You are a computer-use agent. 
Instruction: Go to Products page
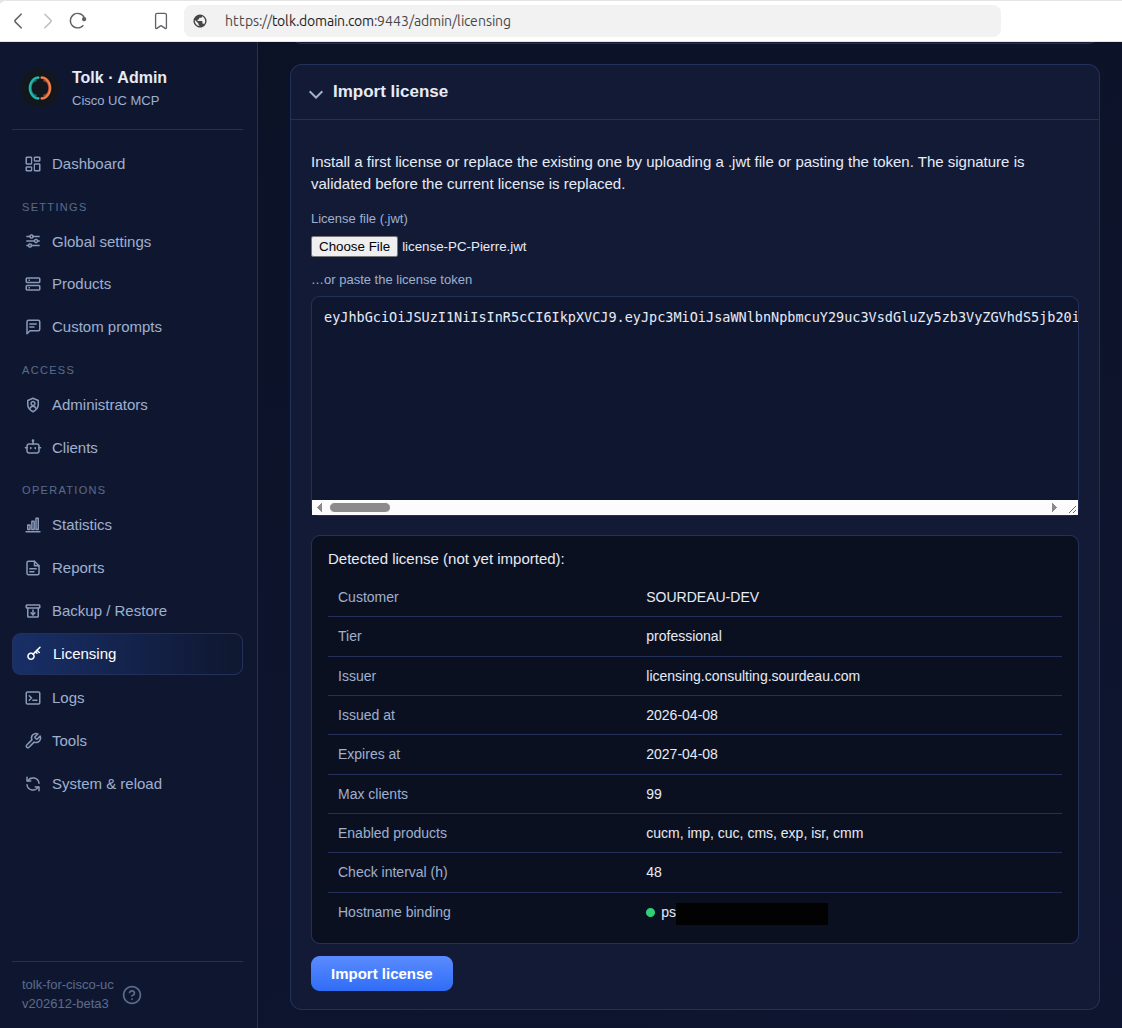127,284
